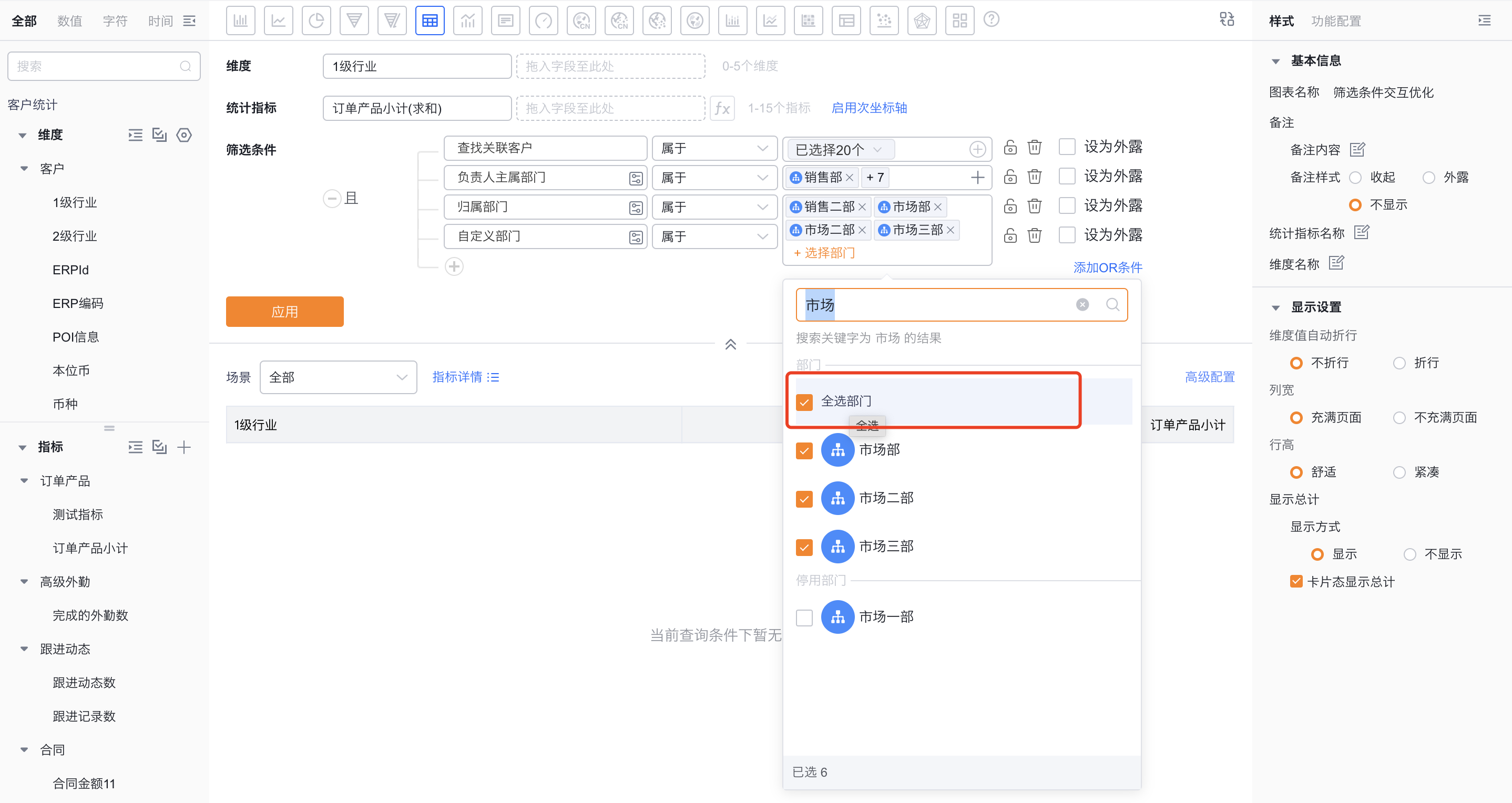Image resolution: width=1512 pixels, height=803 pixels.
Task: Delete the 归属部门 filter condition
Action: coord(1034,205)
